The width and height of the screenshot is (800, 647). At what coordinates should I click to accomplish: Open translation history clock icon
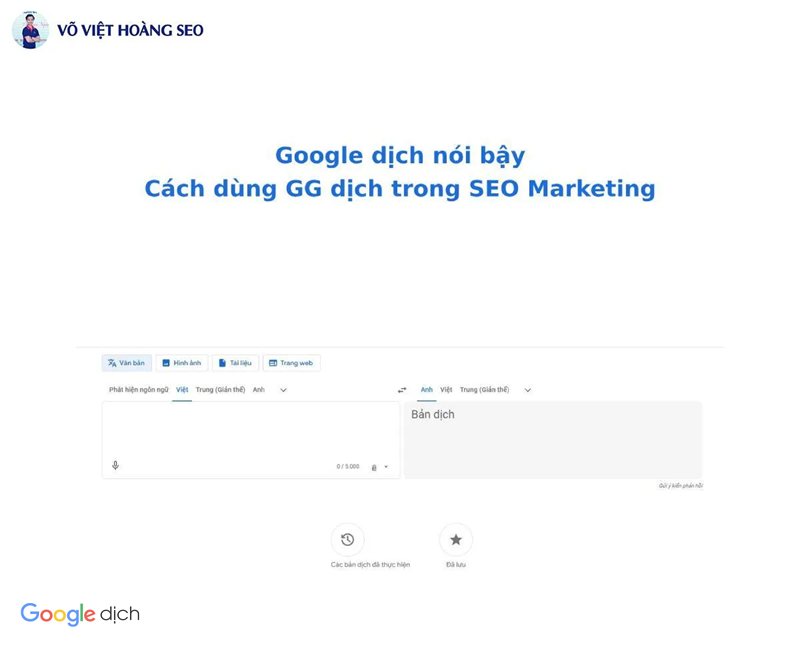tap(347, 540)
